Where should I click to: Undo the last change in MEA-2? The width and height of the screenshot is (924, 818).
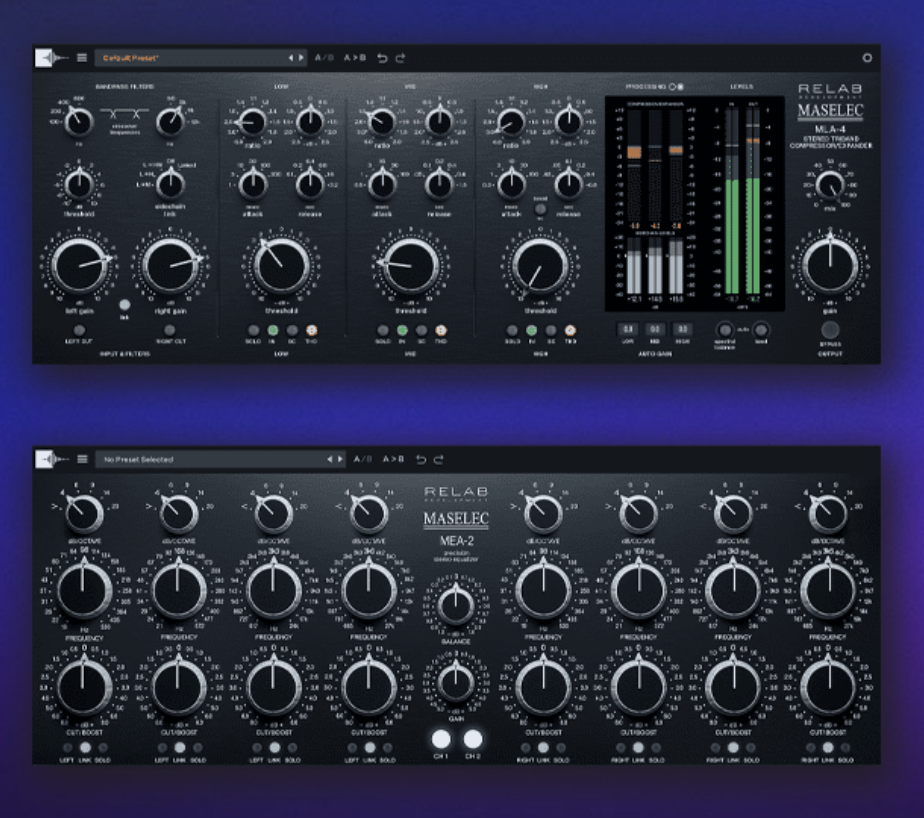(421, 459)
